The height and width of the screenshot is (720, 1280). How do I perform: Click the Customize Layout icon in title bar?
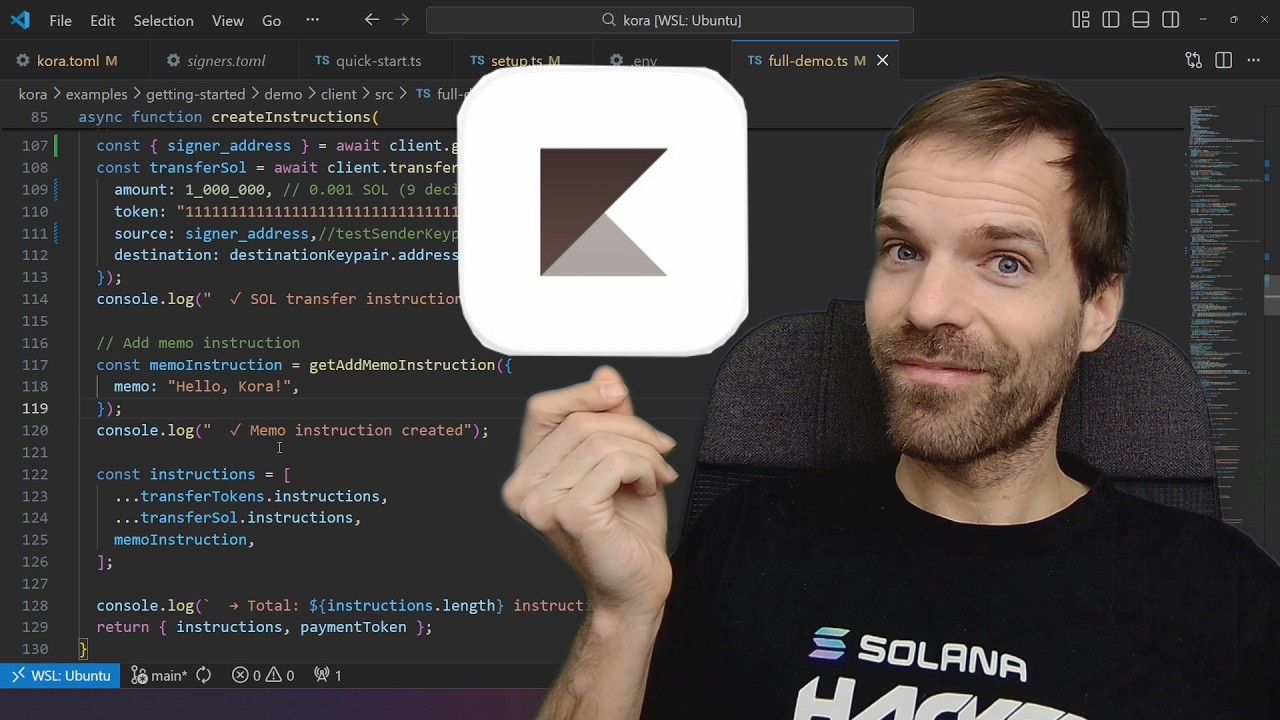(x=1080, y=20)
